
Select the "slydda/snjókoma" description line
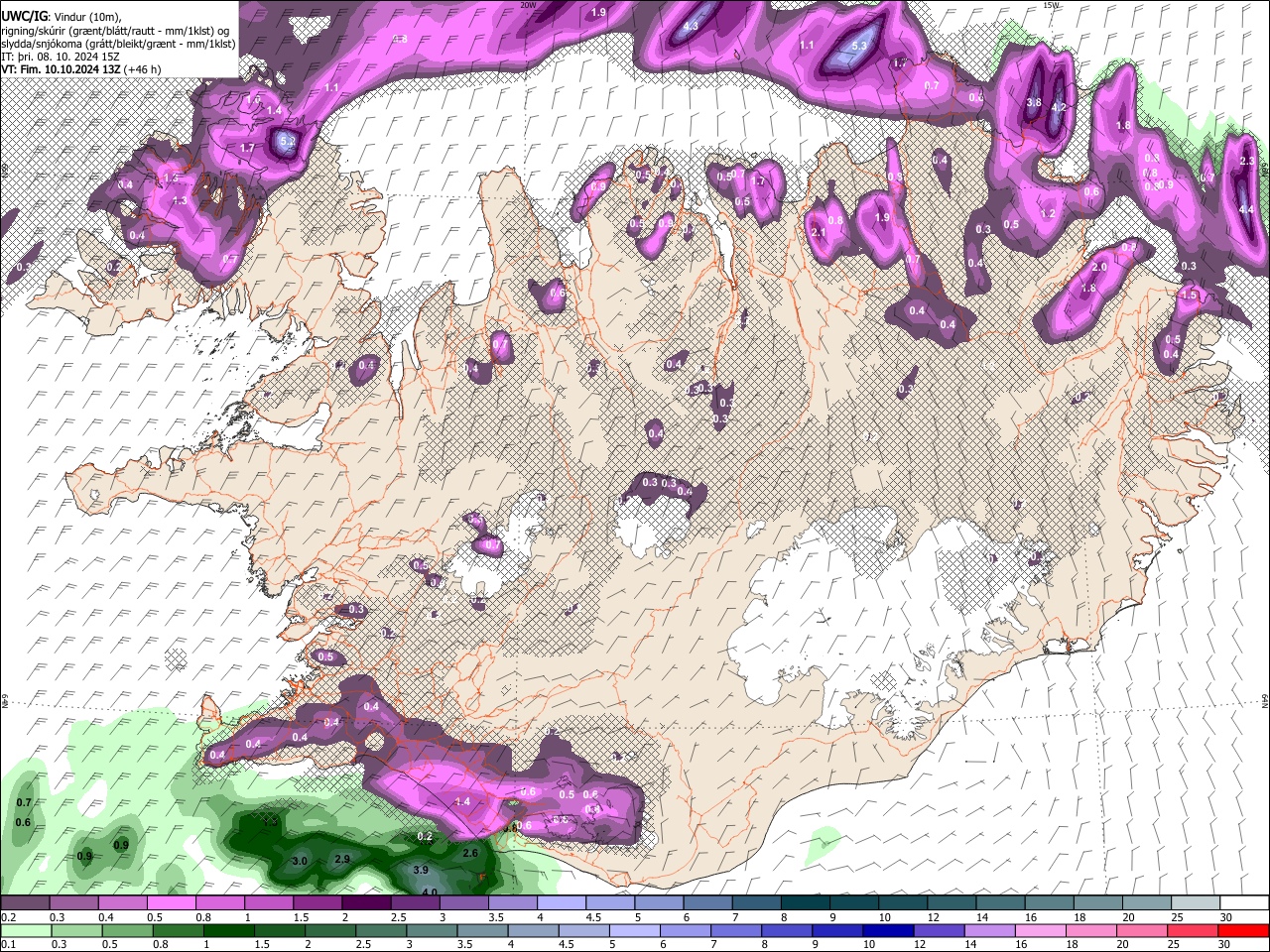(x=118, y=44)
